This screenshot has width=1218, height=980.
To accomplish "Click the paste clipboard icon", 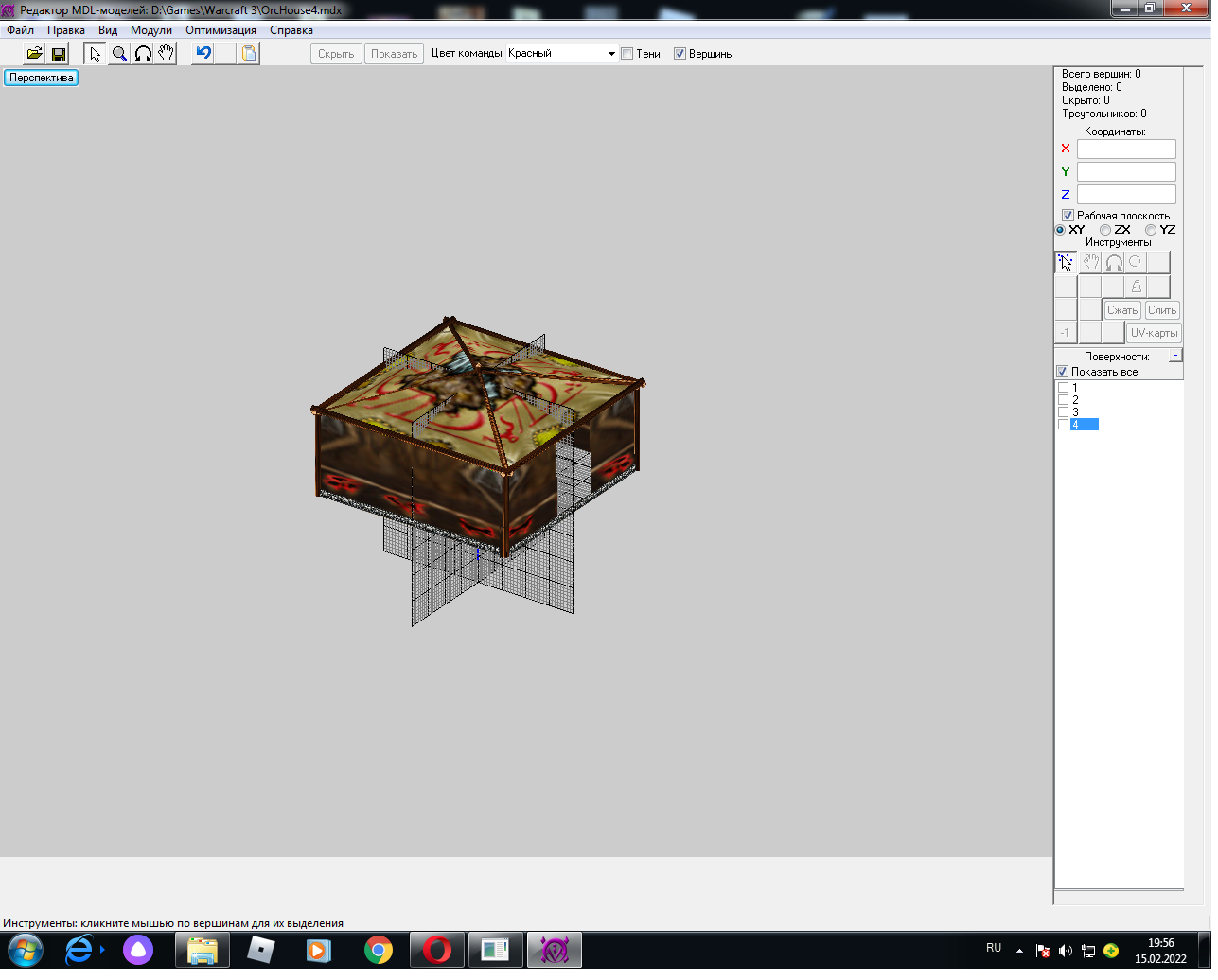I will point(249,54).
